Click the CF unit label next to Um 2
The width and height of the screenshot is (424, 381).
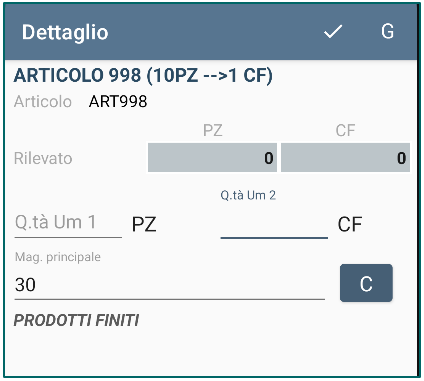(350, 224)
